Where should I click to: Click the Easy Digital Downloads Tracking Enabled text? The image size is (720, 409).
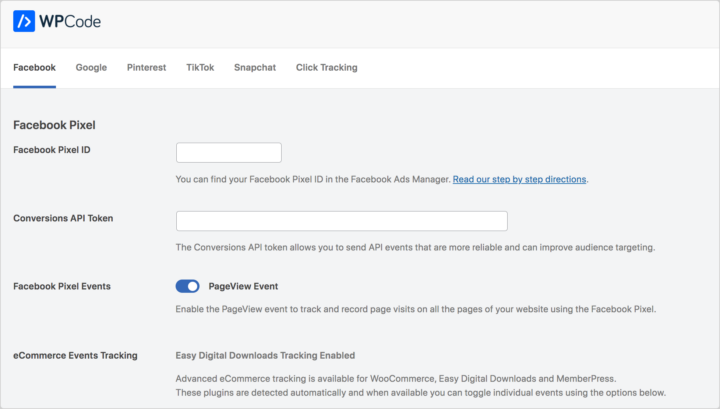point(265,355)
